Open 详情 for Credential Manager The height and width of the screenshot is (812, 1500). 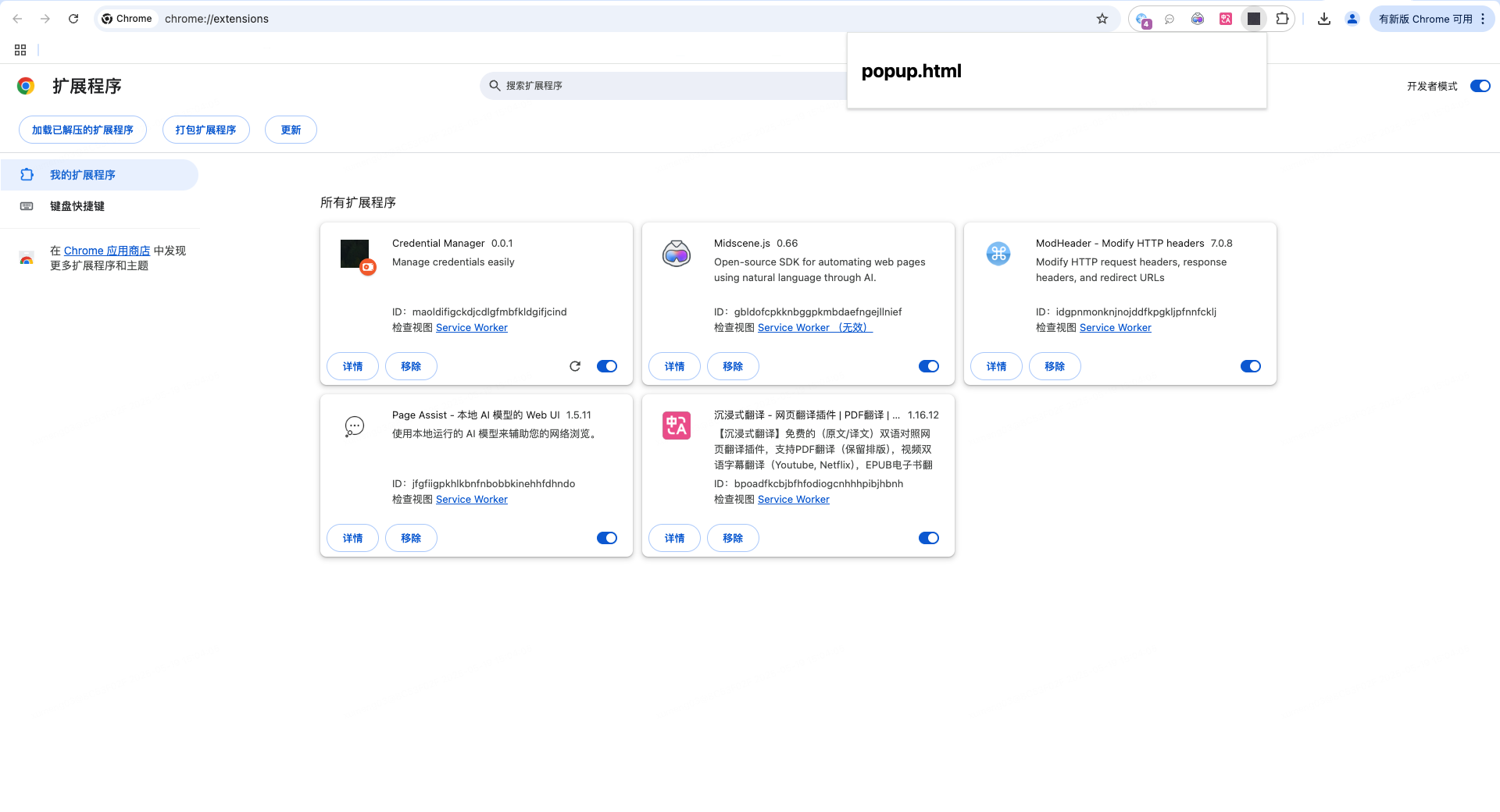tap(352, 366)
